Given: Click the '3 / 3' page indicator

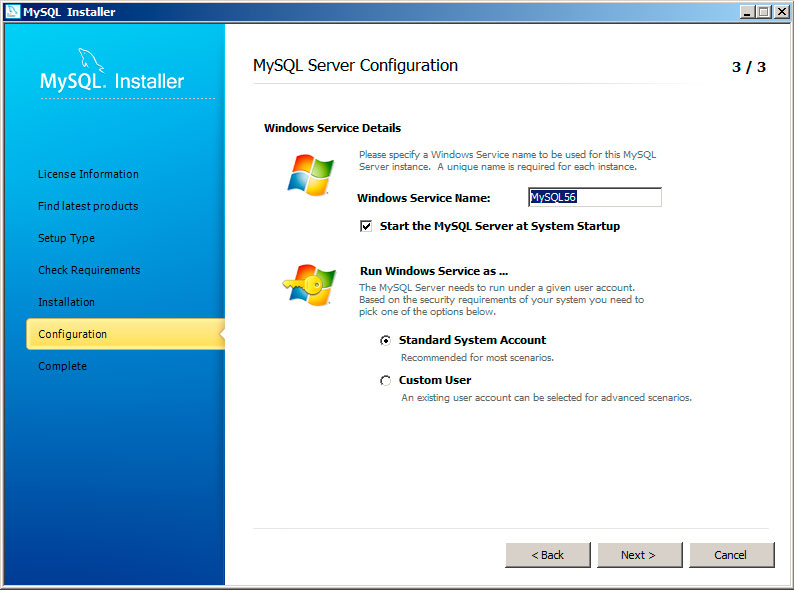Looking at the screenshot, I should click(x=749, y=67).
